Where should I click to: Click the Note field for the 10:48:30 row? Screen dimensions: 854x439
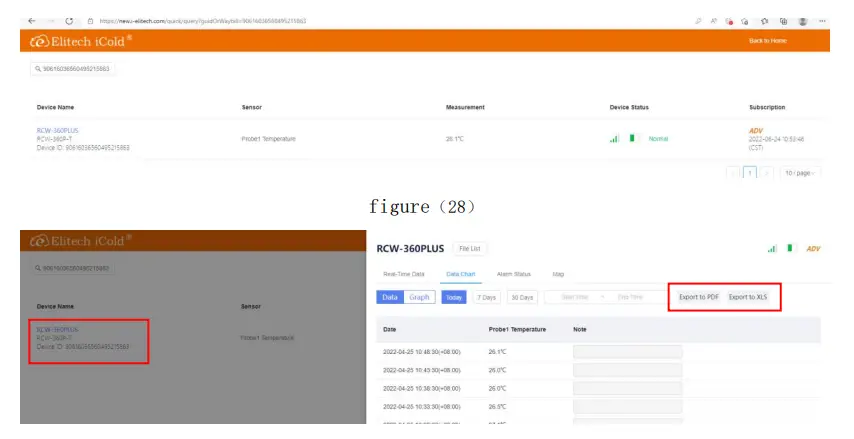(x=627, y=352)
